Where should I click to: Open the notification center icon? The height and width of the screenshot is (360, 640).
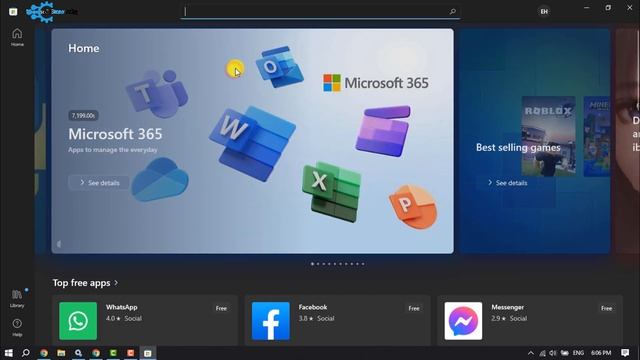click(625, 353)
